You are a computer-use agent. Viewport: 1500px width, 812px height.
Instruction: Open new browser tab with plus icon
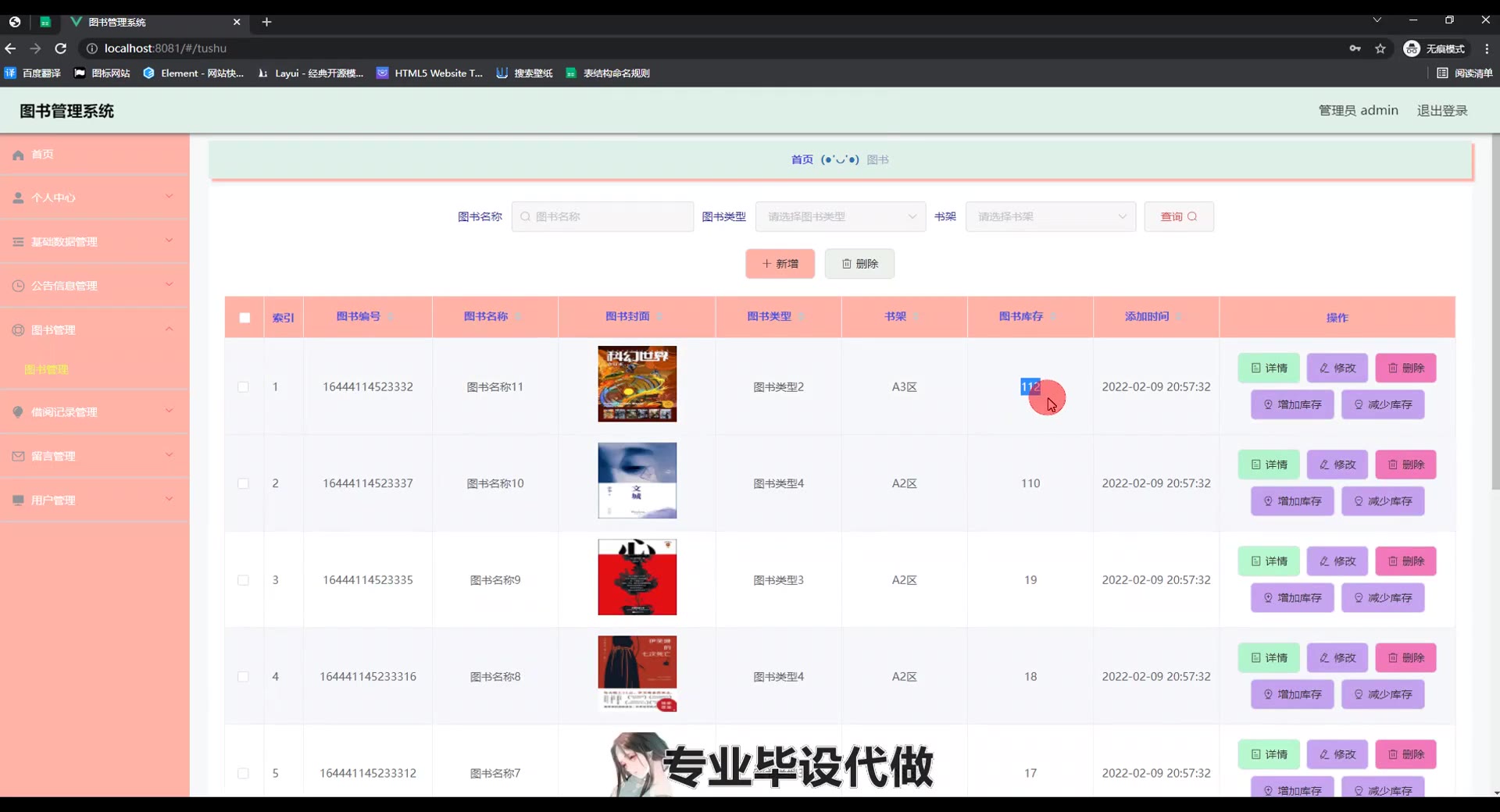(x=266, y=22)
